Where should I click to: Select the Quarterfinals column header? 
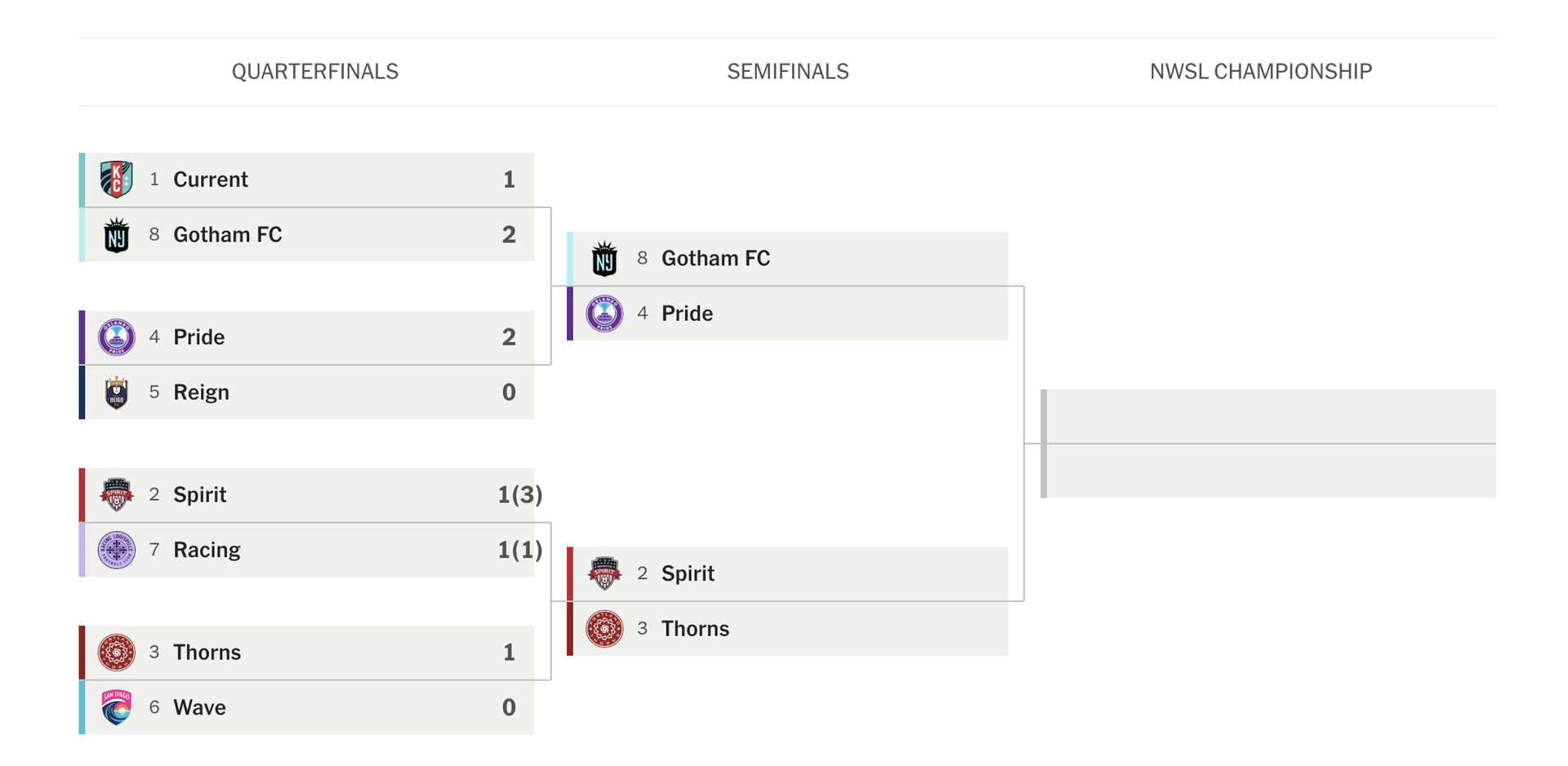coord(315,72)
